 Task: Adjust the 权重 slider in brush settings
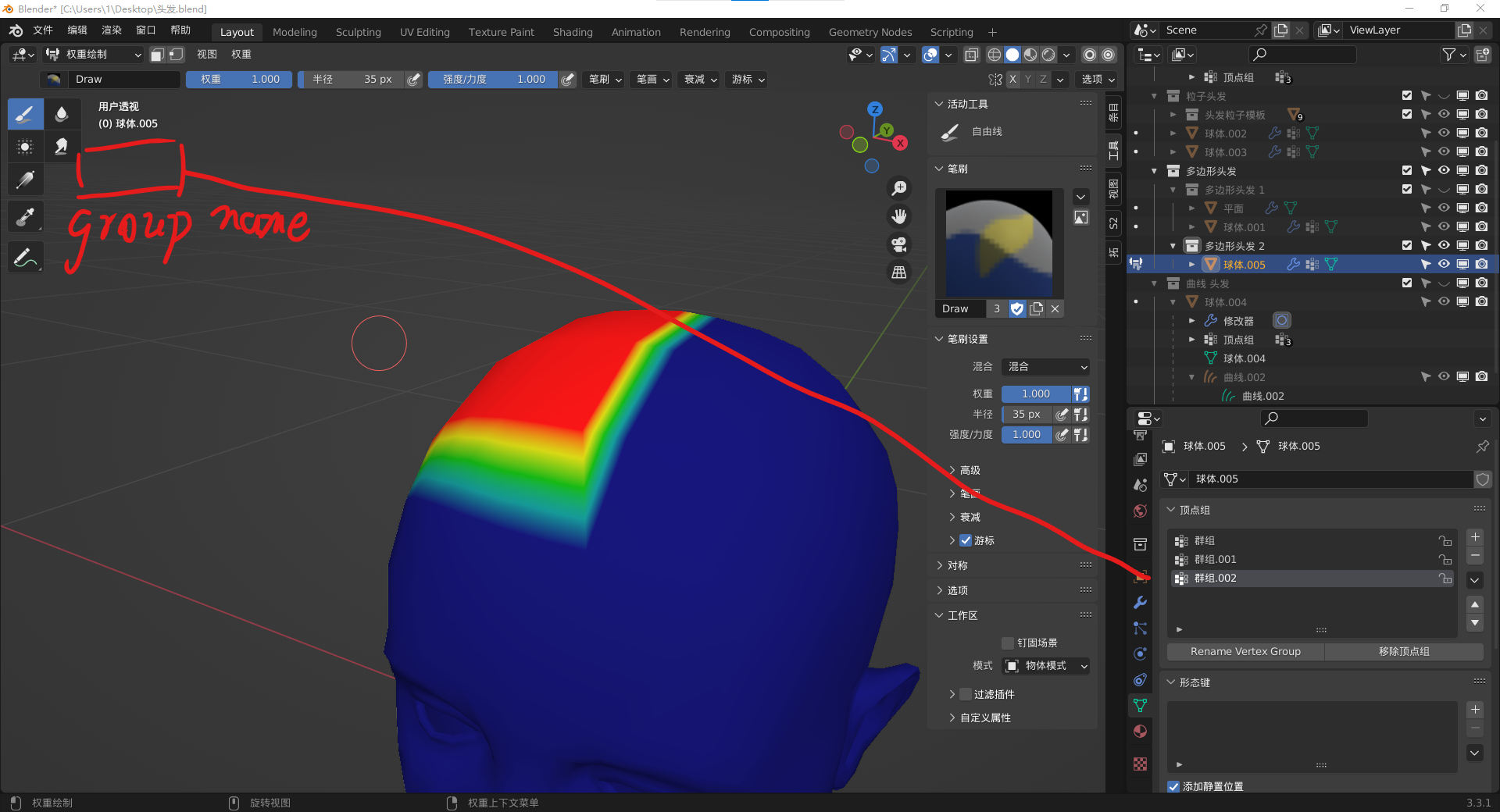click(1037, 394)
